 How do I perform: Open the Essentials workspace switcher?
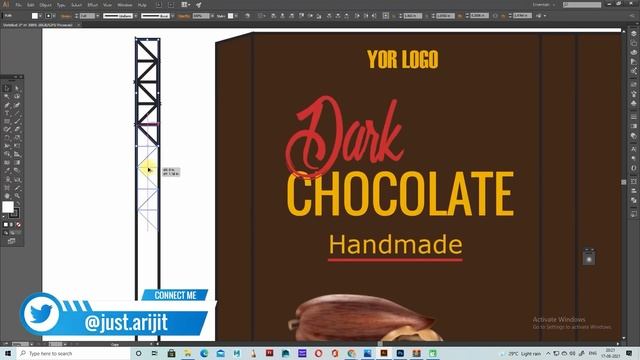(544, 5)
